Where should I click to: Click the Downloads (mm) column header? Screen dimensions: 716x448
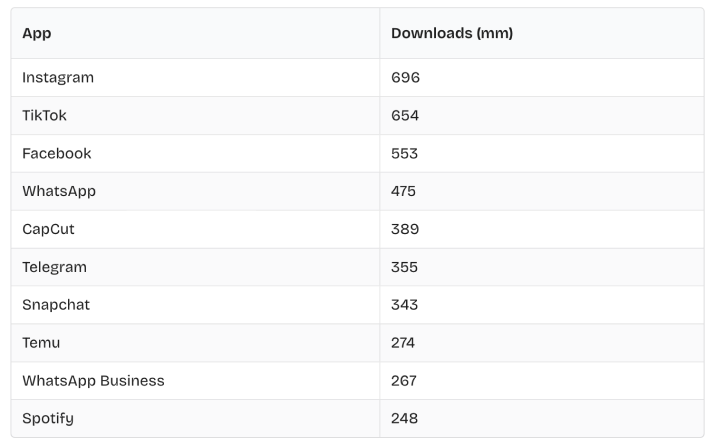(x=452, y=34)
